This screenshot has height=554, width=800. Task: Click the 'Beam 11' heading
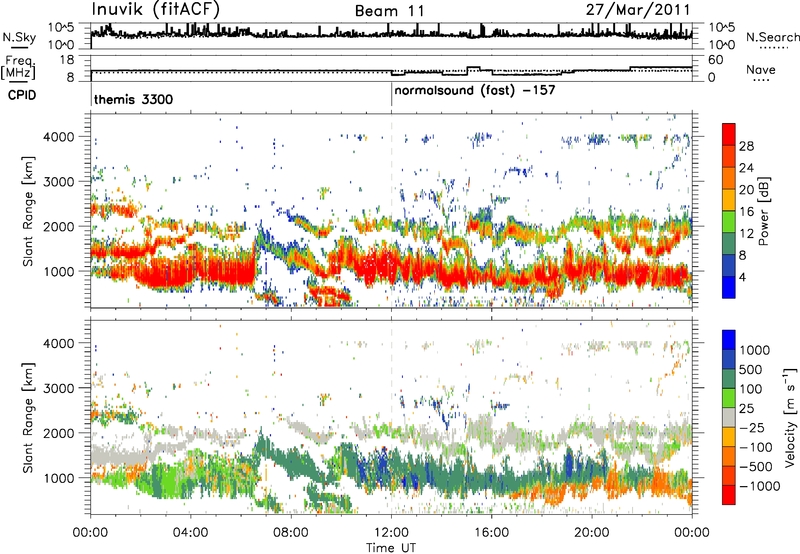[x=390, y=11]
